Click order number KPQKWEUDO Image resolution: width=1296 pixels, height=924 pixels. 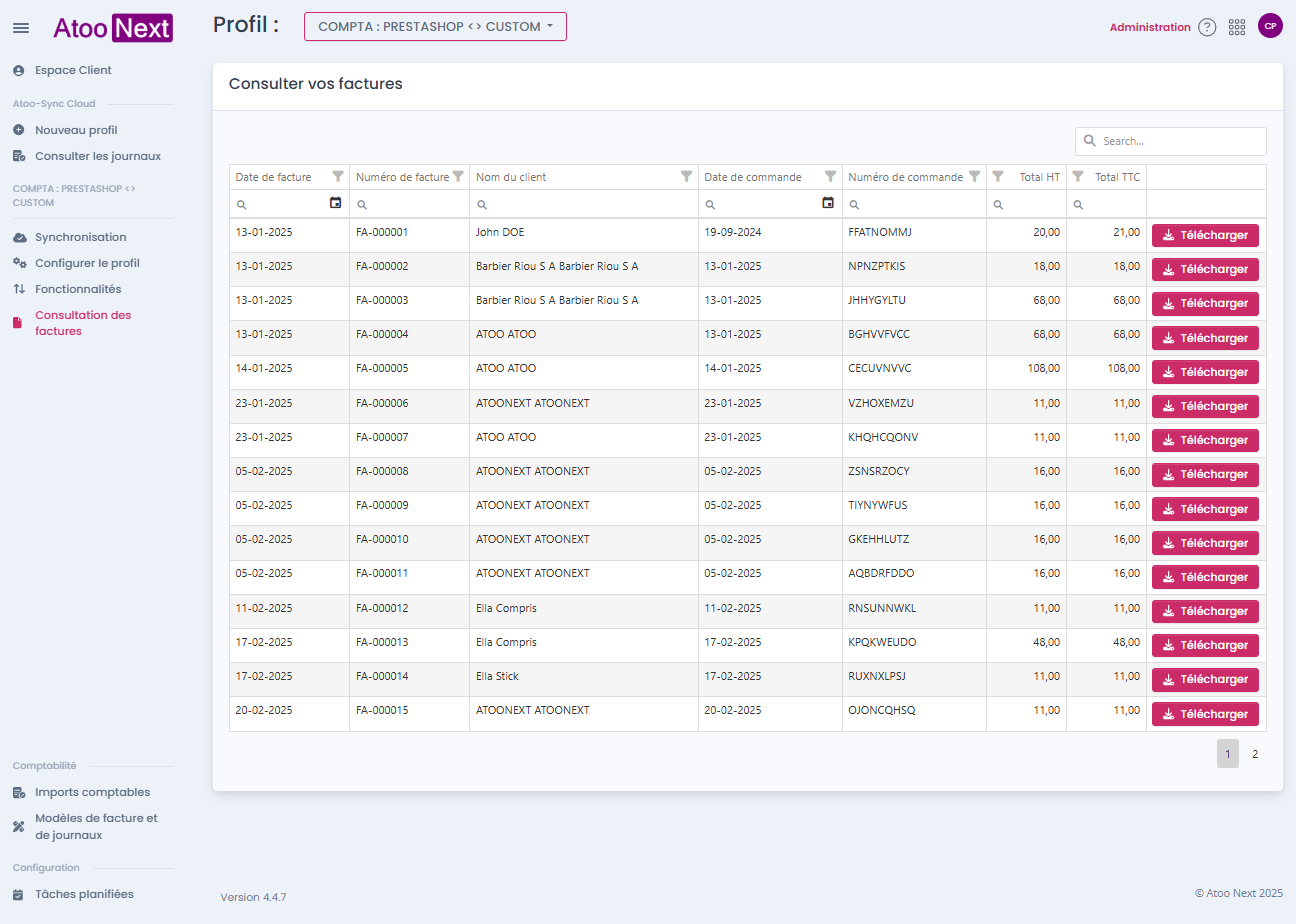pyautogui.click(x=882, y=642)
